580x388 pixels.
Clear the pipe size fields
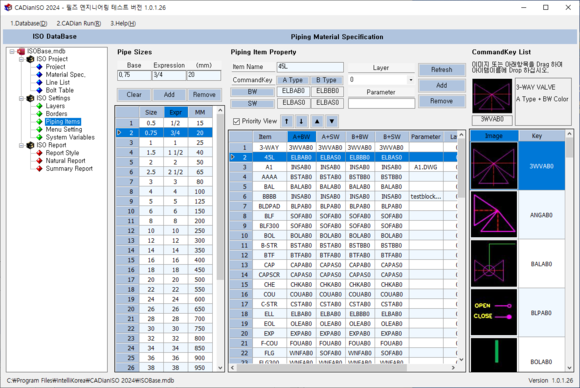tap(134, 95)
